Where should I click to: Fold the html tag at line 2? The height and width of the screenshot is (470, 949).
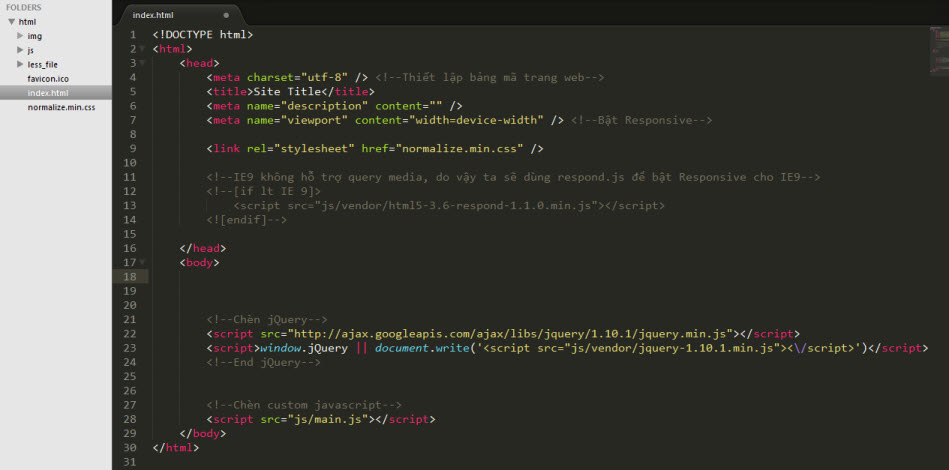coord(142,49)
